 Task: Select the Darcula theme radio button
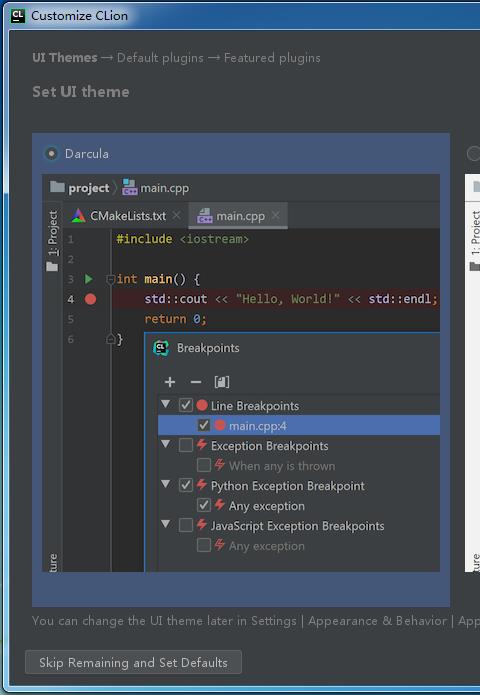click(51, 154)
